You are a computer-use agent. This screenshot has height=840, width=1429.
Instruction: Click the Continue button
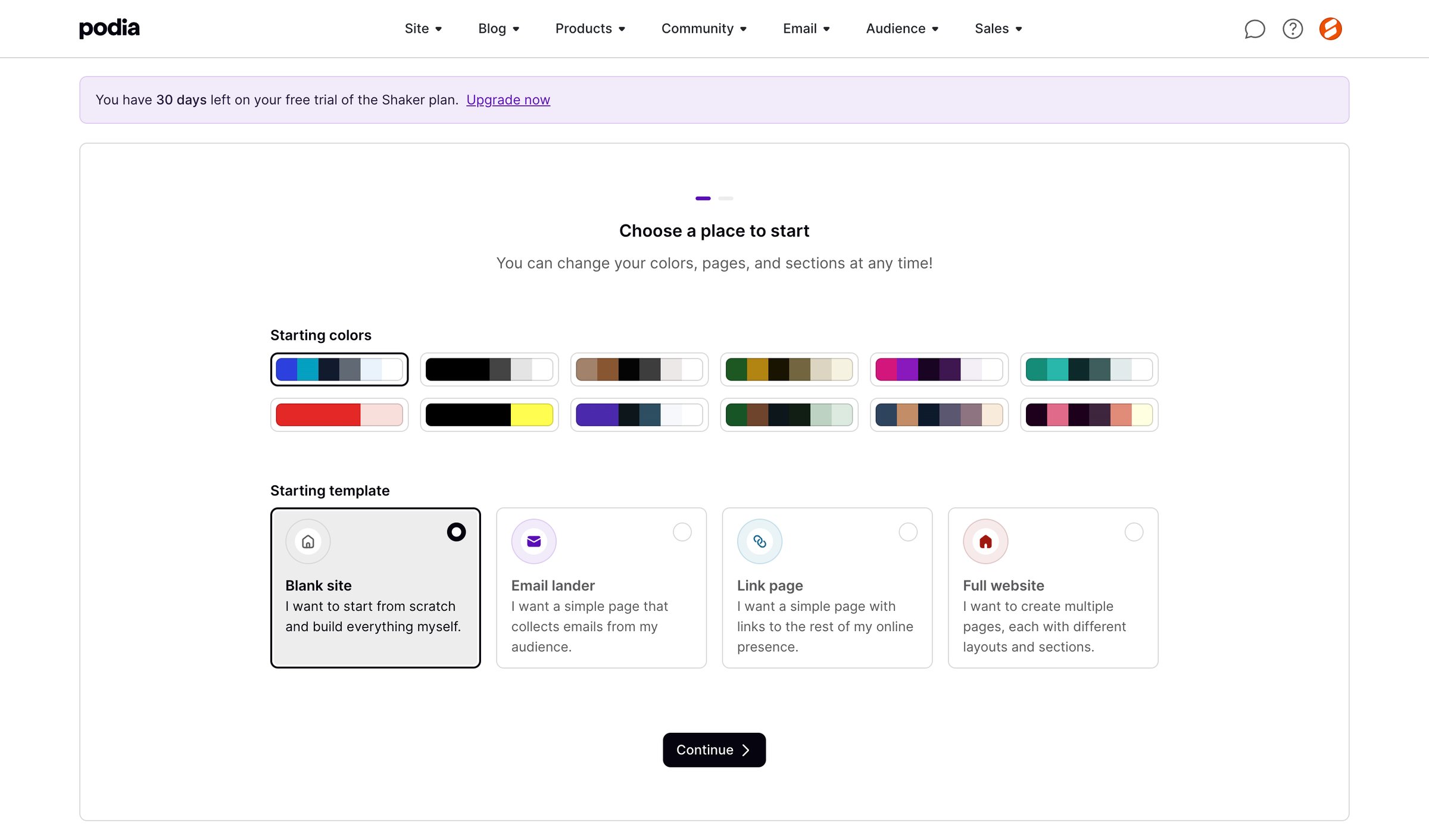pos(714,750)
